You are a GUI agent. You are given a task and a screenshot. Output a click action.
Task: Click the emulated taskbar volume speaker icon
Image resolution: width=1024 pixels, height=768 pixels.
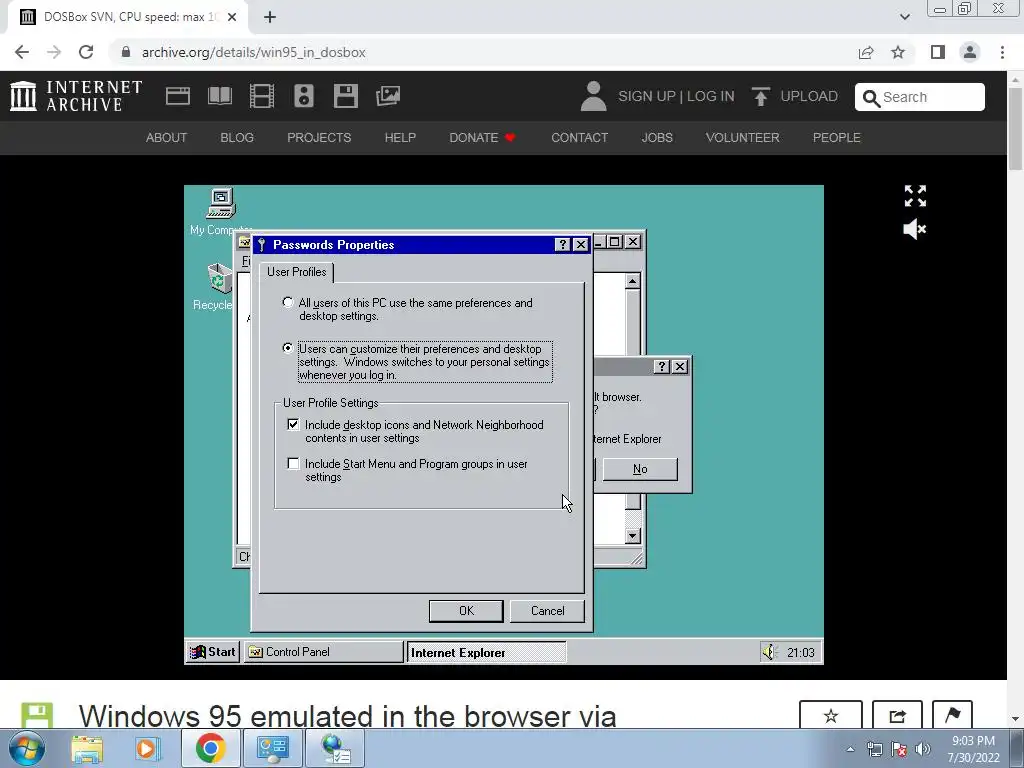[x=769, y=652]
